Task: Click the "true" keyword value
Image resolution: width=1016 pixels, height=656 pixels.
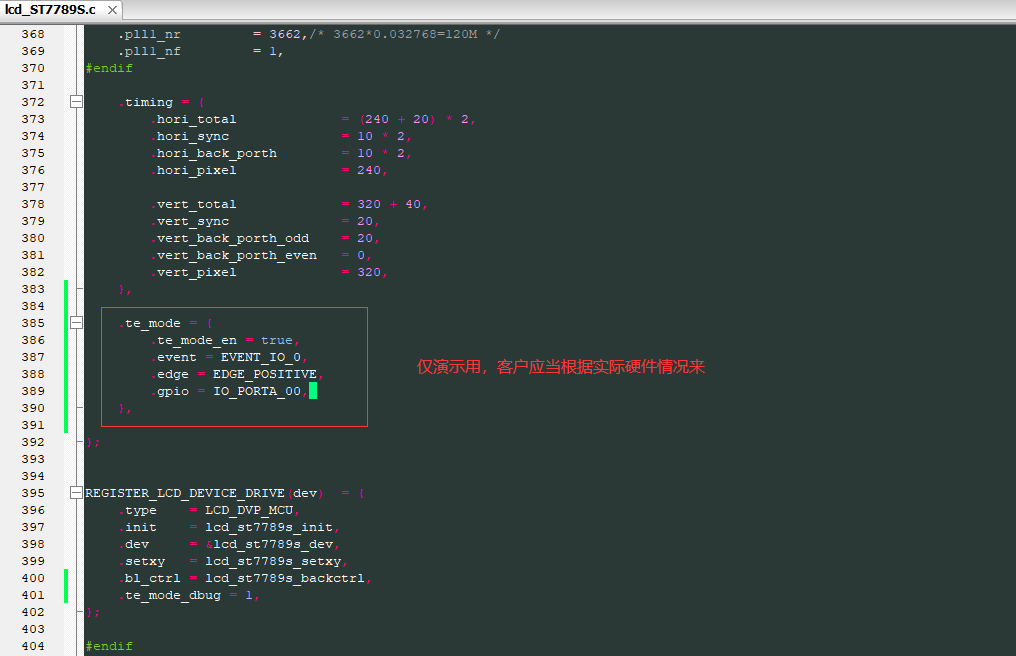Action: tap(277, 340)
